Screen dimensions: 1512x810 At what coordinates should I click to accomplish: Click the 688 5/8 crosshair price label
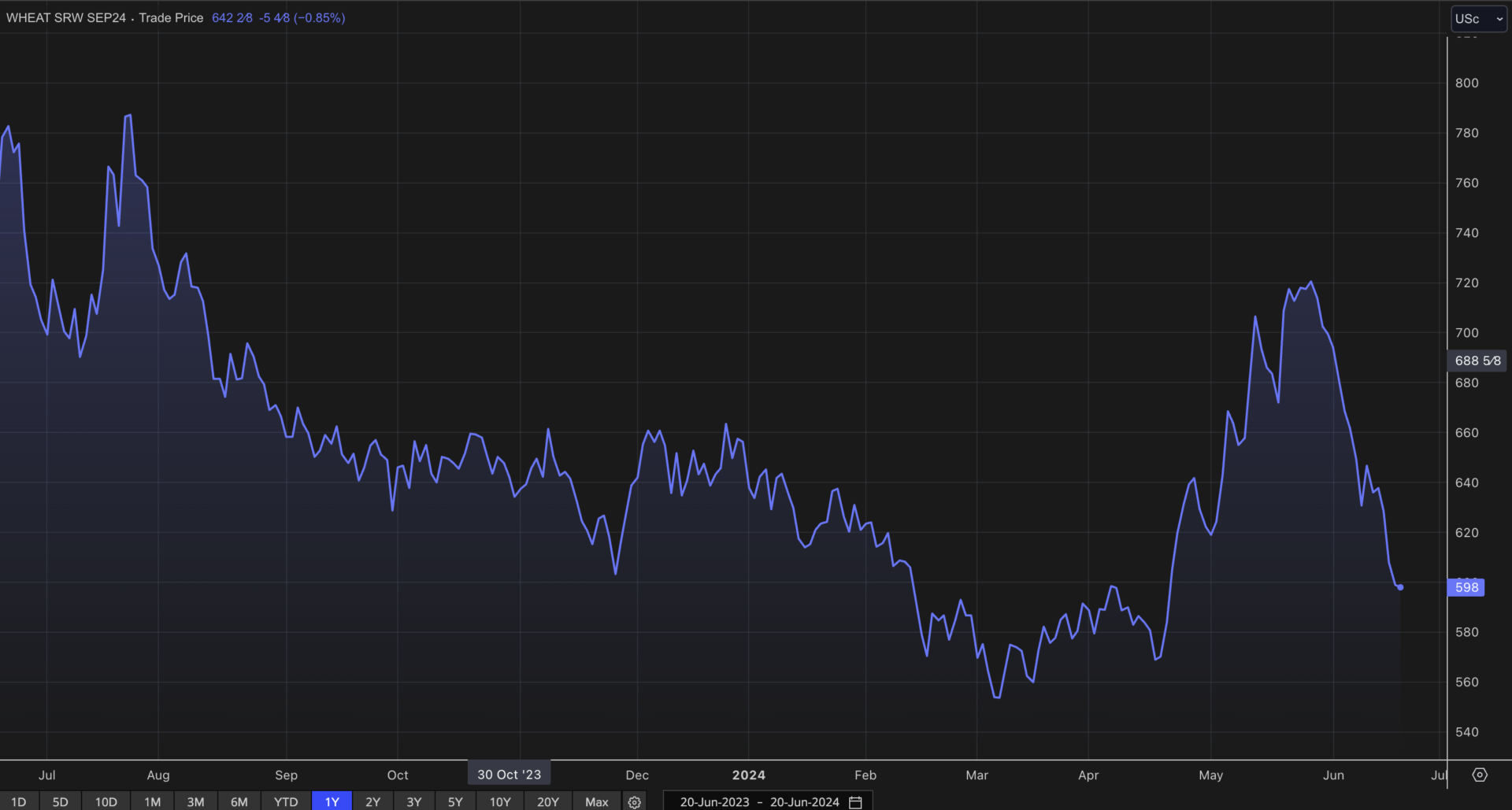pos(1477,361)
